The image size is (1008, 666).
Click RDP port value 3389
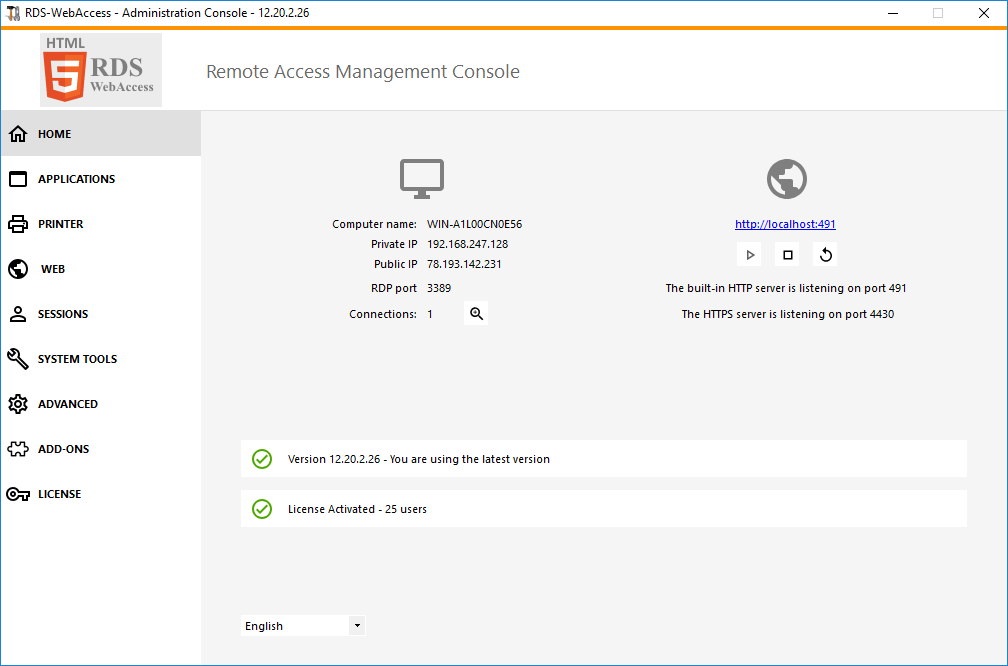439,288
